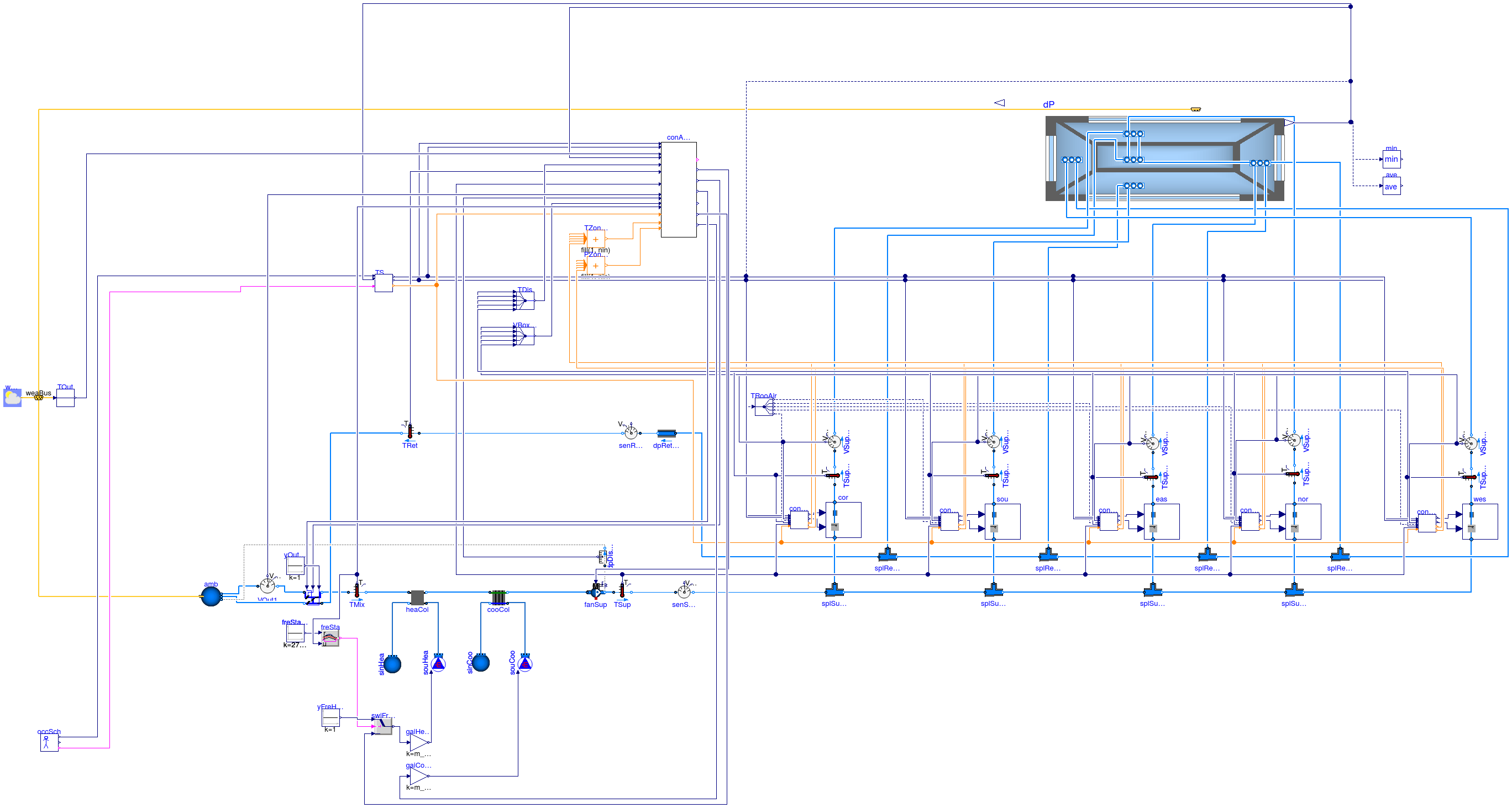Click the building floor plan model
This screenshot has width=1512, height=808.
[1164, 159]
